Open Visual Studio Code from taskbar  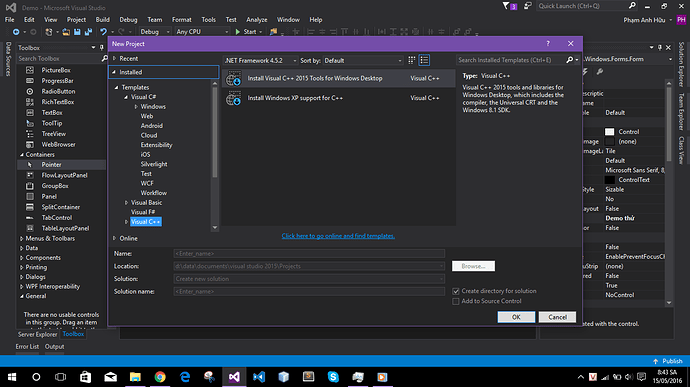[x=259, y=377]
